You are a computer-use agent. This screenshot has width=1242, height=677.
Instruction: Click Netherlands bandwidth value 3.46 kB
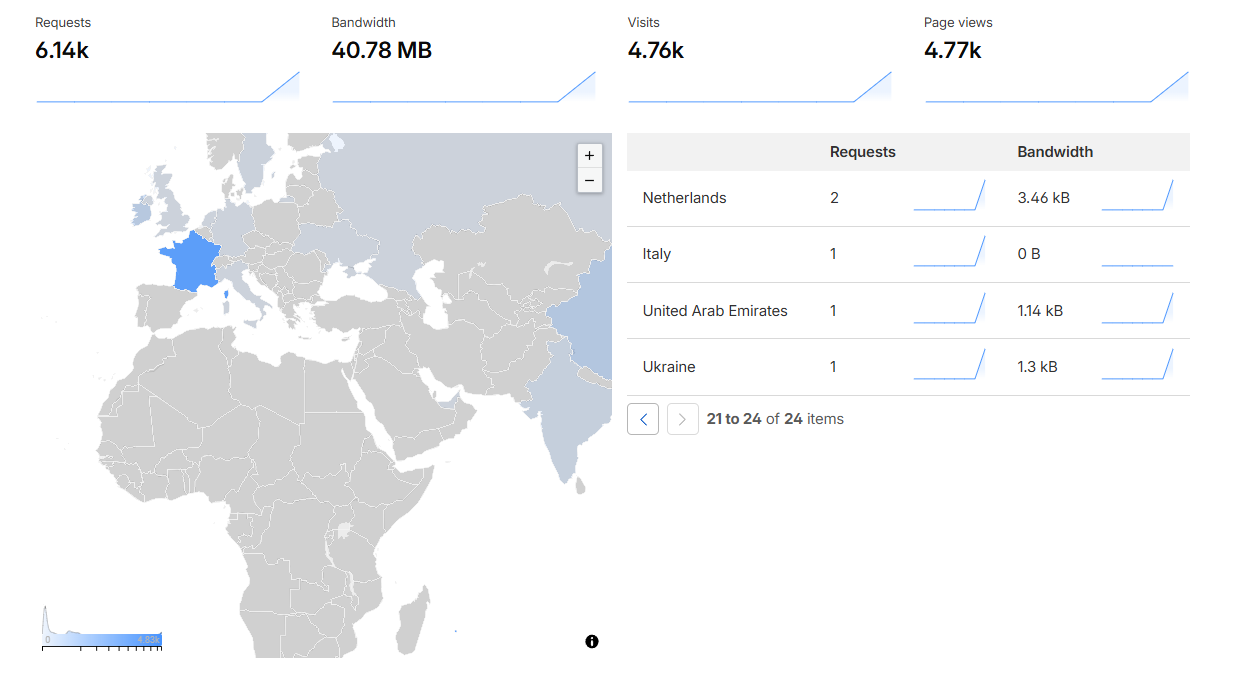pyautogui.click(x=1043, y=198)
